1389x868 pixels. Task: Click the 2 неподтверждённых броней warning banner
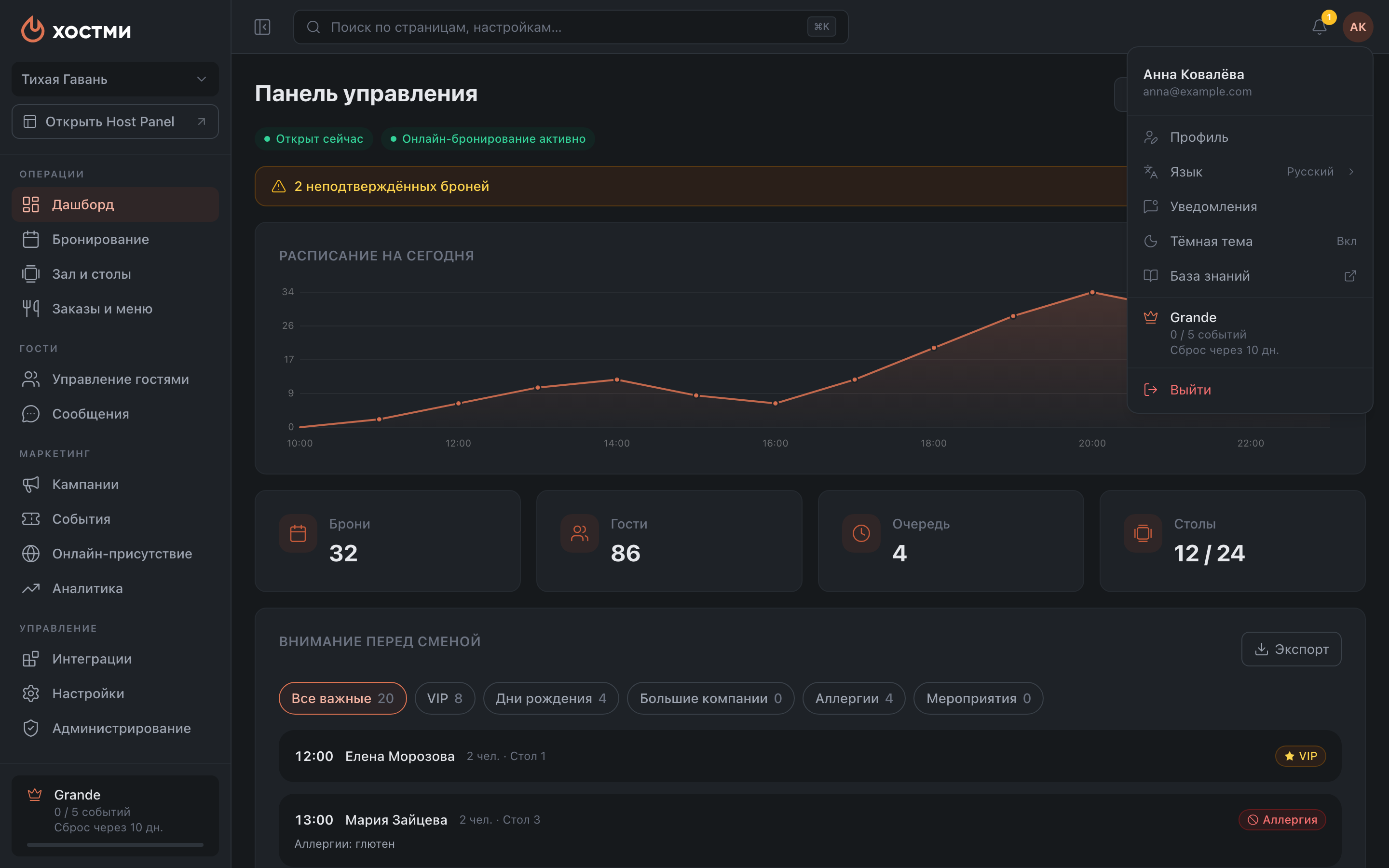[691, 186]
